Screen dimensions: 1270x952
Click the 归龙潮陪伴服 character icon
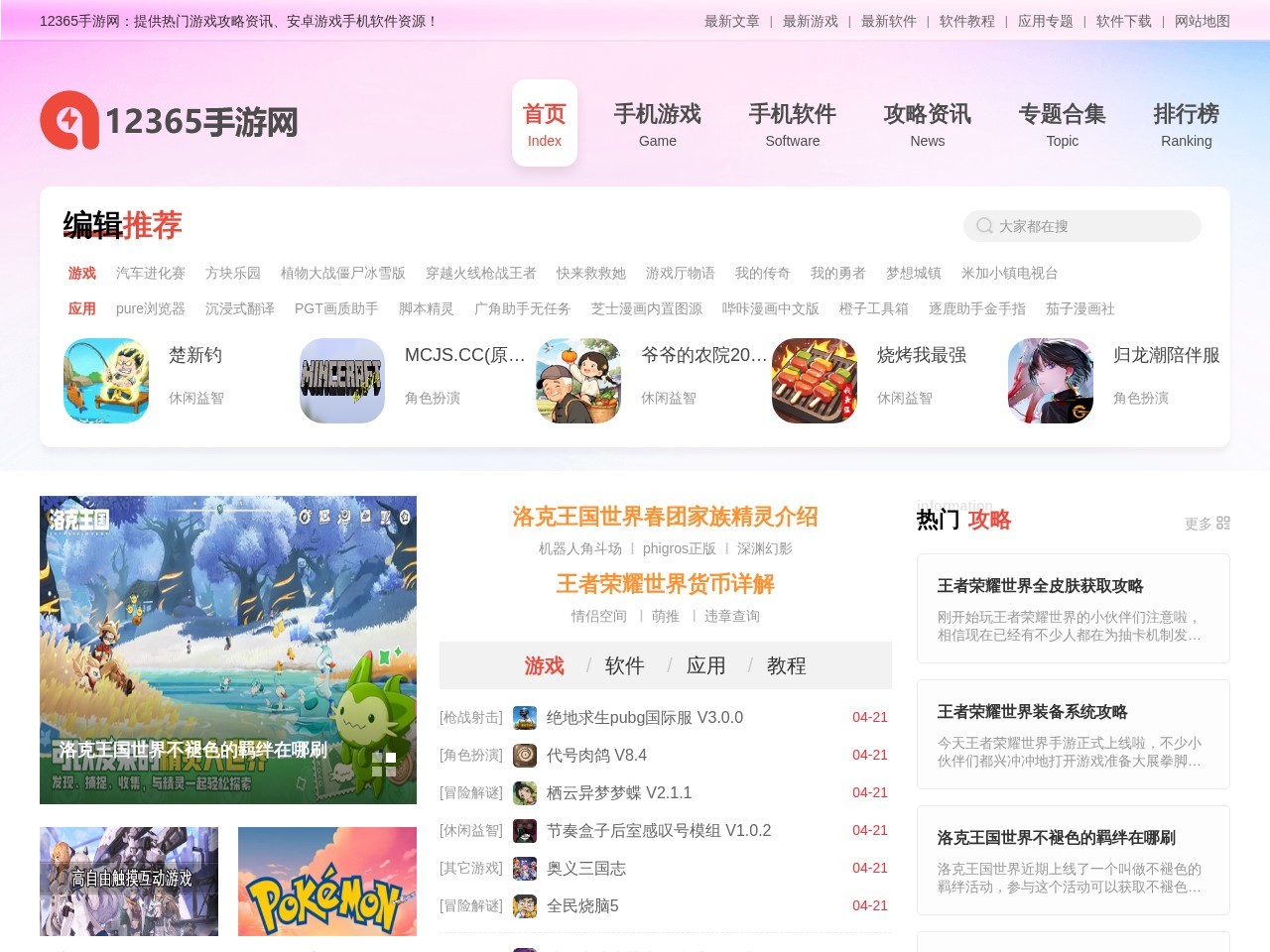click(x=1051, y=381)
